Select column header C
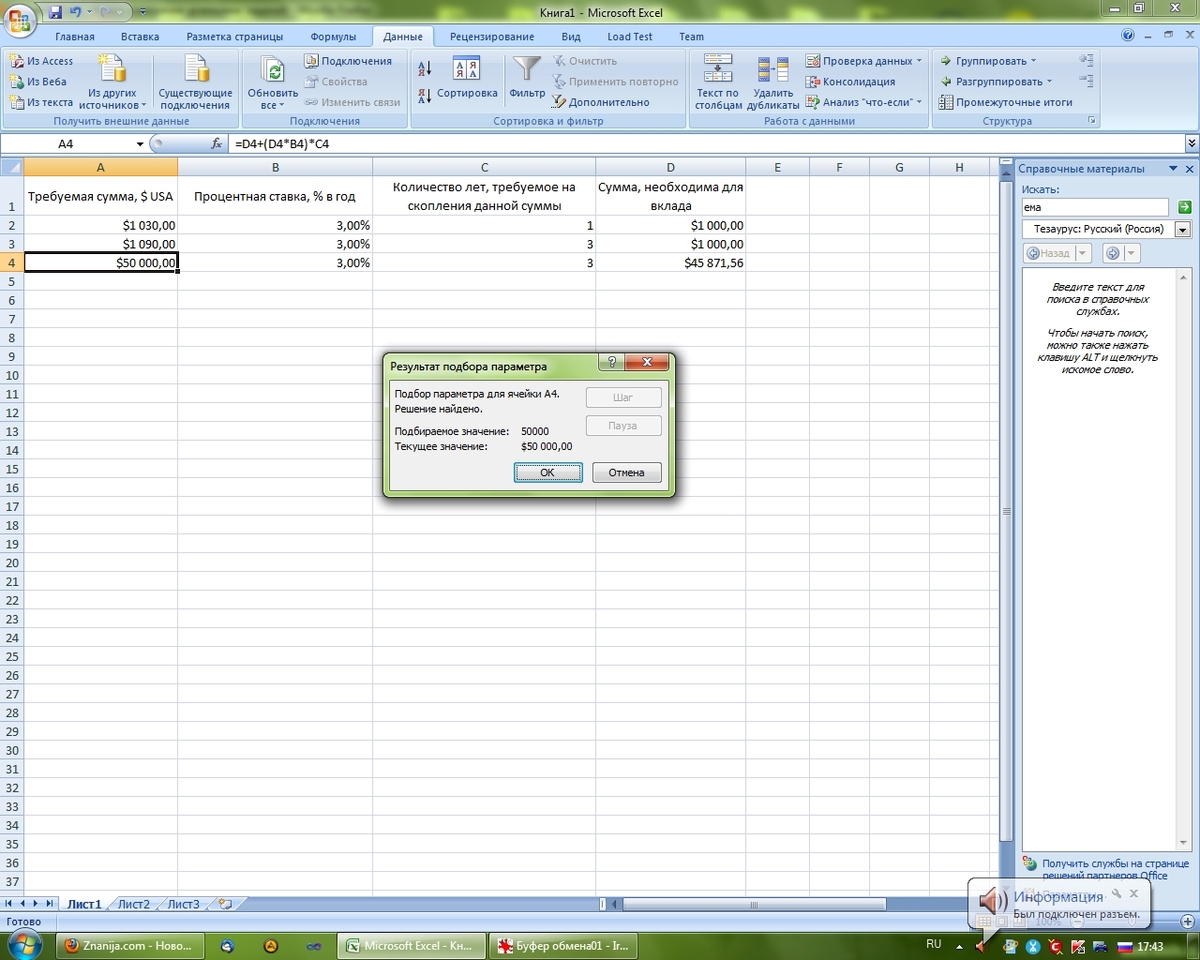Image resolution: width=1200 pixels, height=960 pixels. click(484, 167)
